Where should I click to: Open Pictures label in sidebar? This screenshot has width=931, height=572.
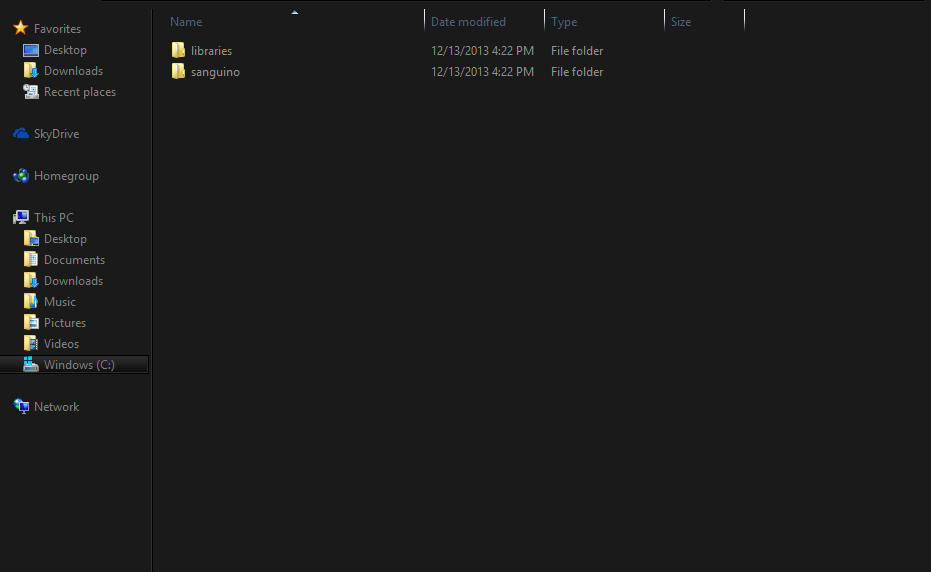65,323
